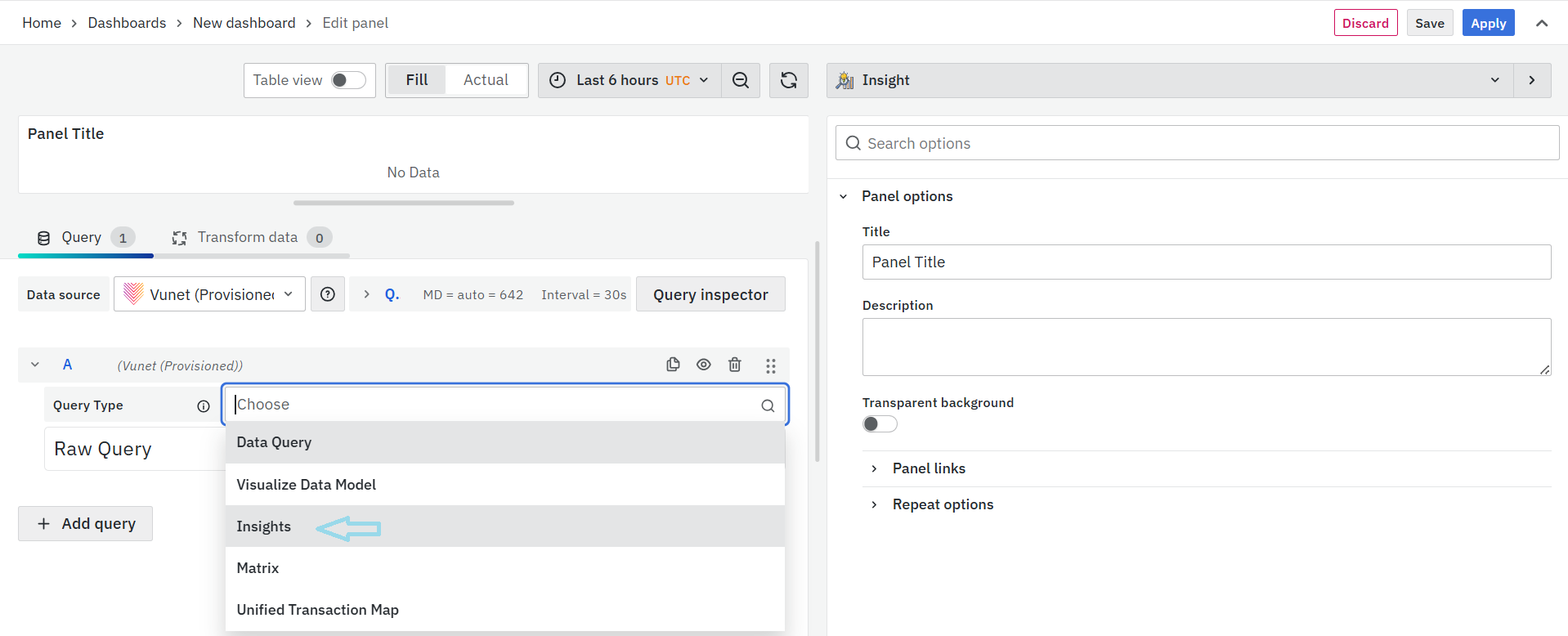Click the Apply button

point(1488,23)
